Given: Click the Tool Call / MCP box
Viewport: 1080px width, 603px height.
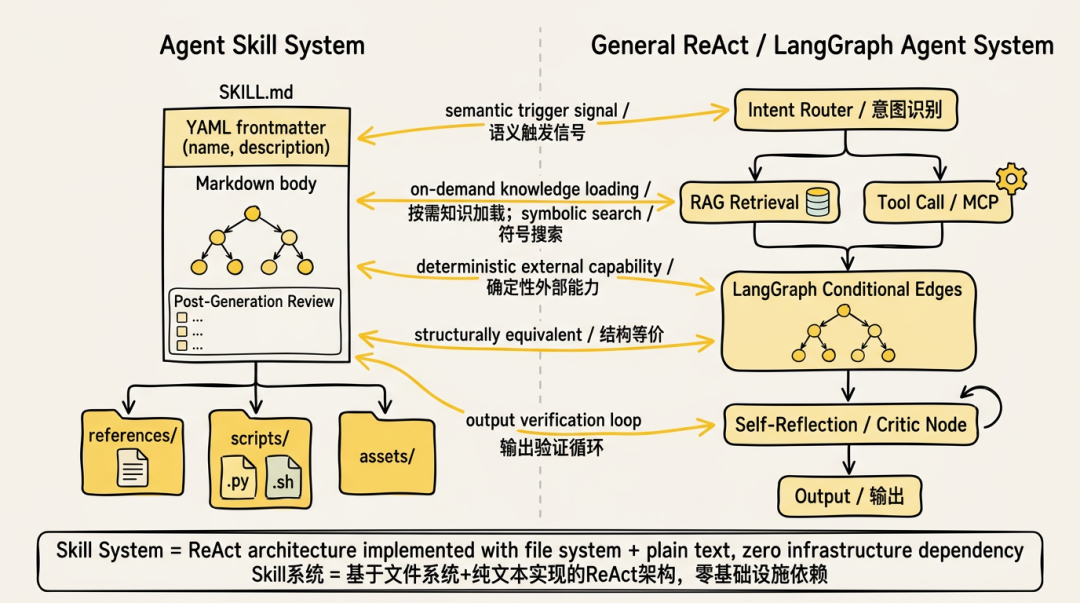Looking at the screenshot, I should point(938,202).
